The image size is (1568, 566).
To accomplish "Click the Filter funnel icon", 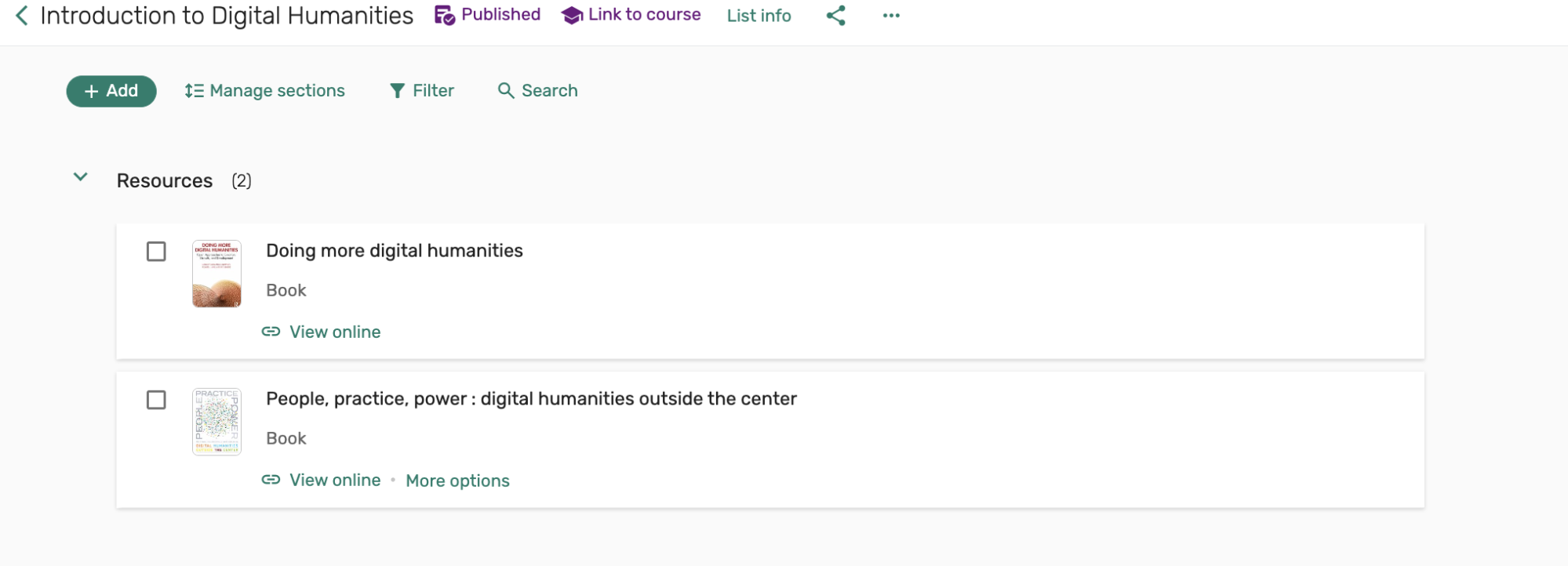I will 398,91.
